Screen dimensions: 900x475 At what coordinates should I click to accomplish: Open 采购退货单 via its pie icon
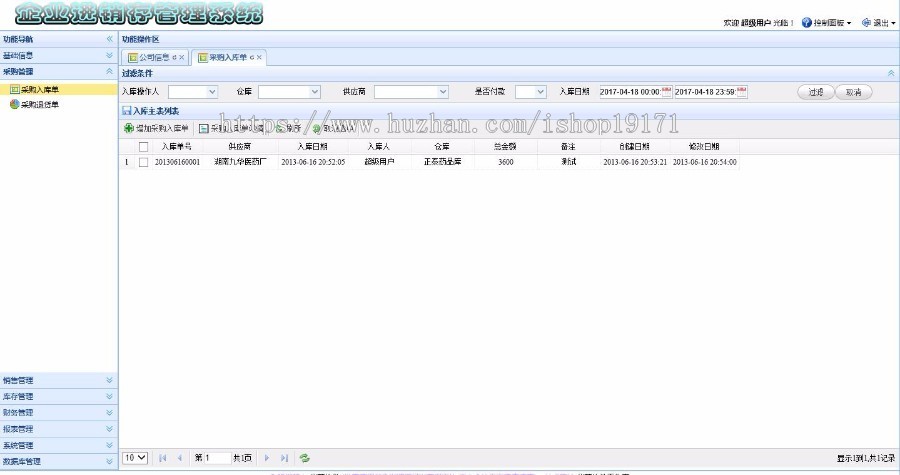coord(14,104)
